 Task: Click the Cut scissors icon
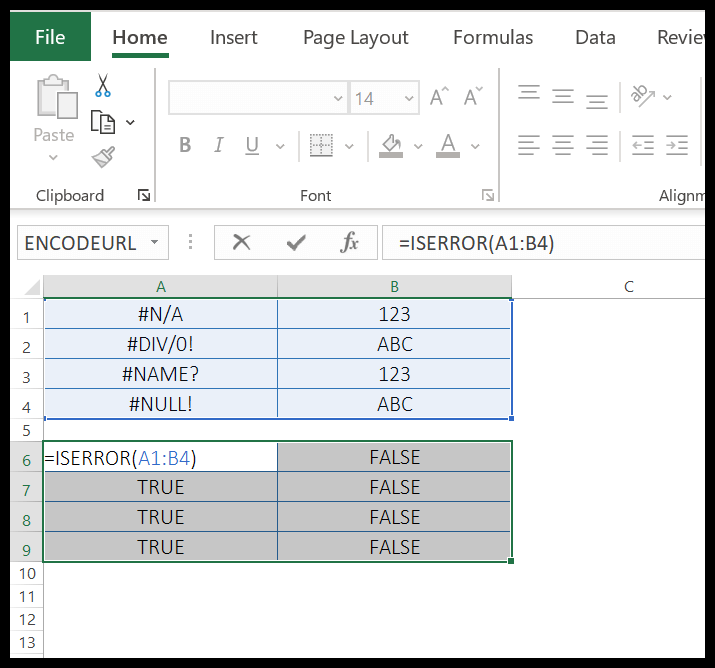[103, 85]
